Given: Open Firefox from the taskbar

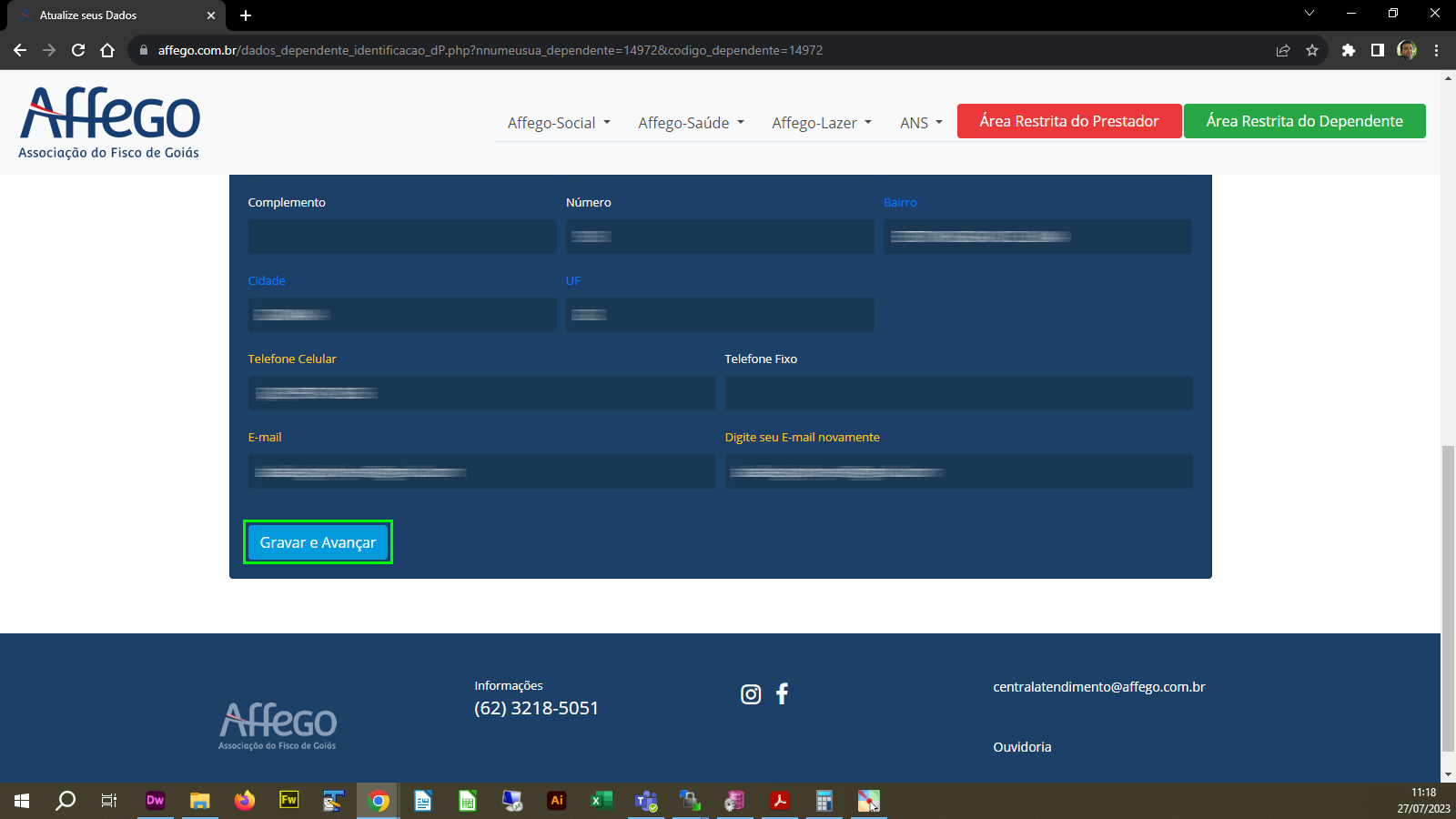Looking at the screenshot, I should pos(244,801).
